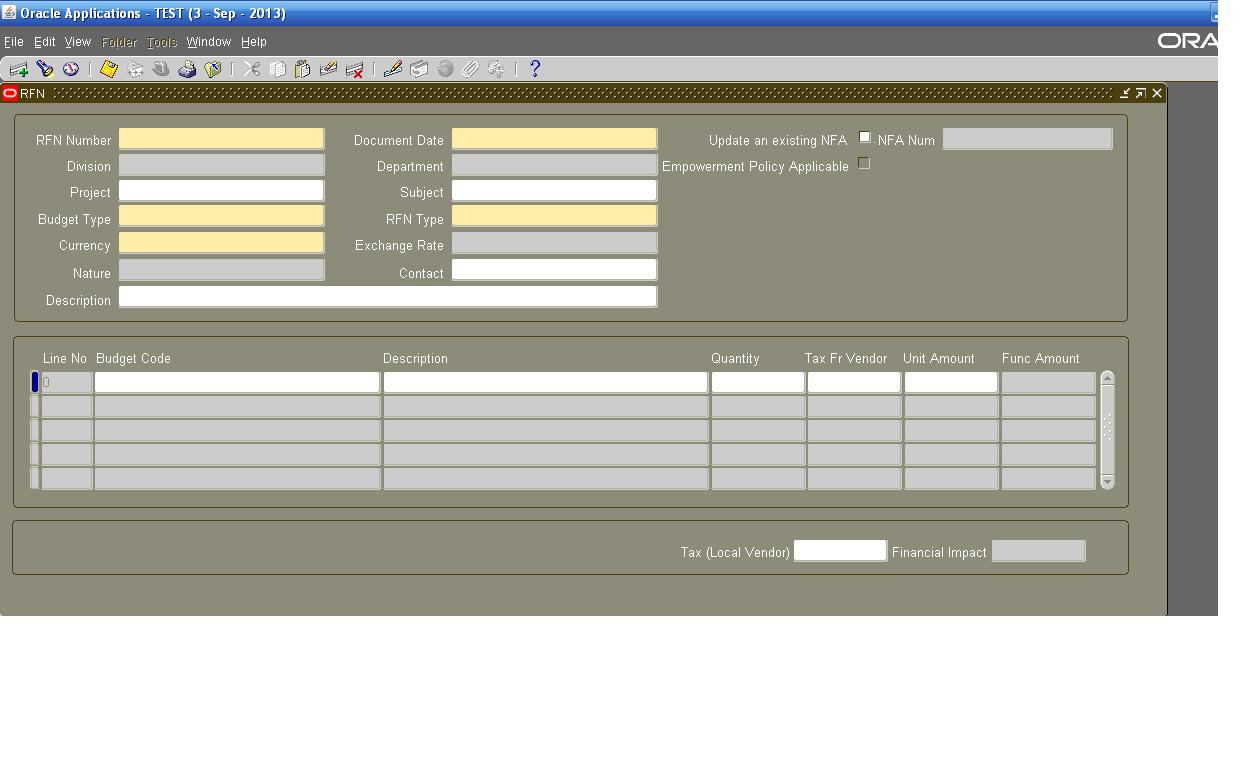Click the first row Budget Code field
The height and width of the screenshot is (784, 1255).
(237, 382)
